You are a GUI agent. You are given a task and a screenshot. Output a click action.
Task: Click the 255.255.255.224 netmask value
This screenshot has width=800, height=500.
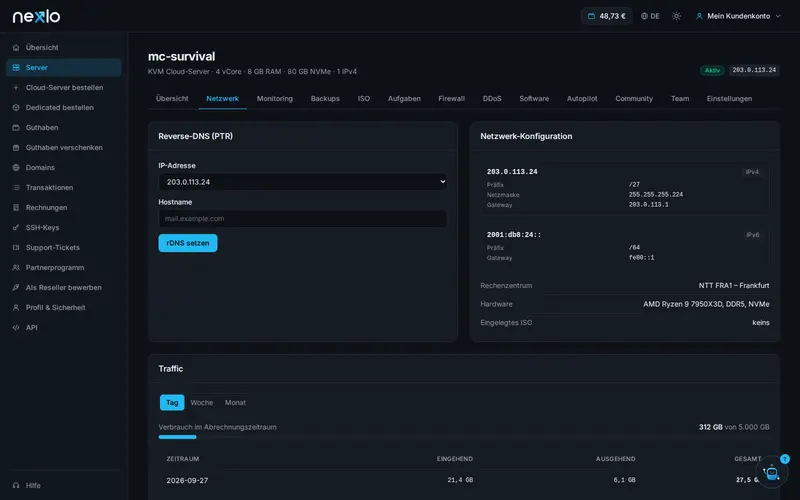[x=656, y=194]
